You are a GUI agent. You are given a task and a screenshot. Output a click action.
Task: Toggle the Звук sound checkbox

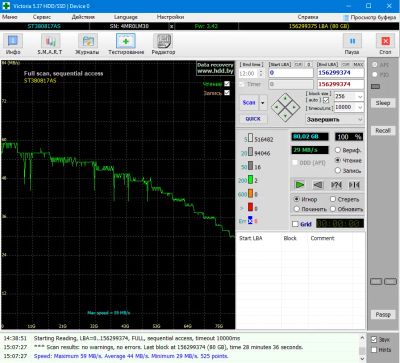(x=374, y=340)
